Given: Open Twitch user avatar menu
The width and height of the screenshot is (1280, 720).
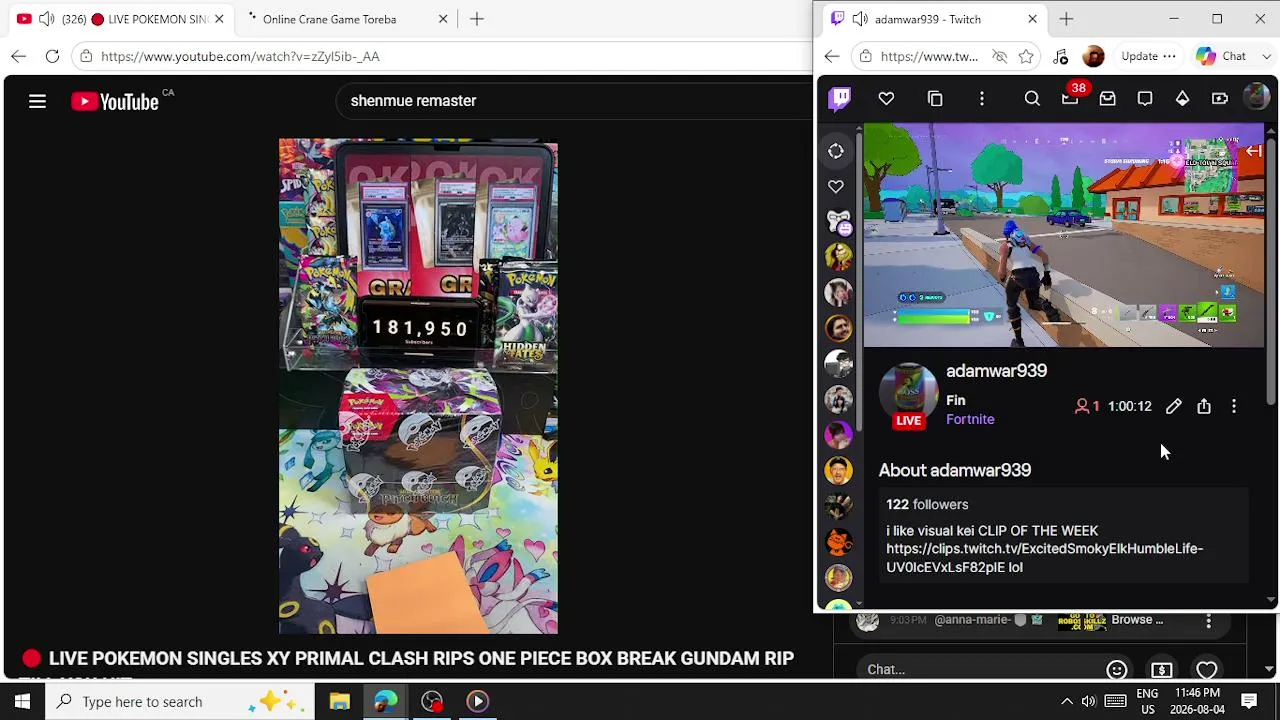Looking at the screenshot, I should [x=1256, y=98].
